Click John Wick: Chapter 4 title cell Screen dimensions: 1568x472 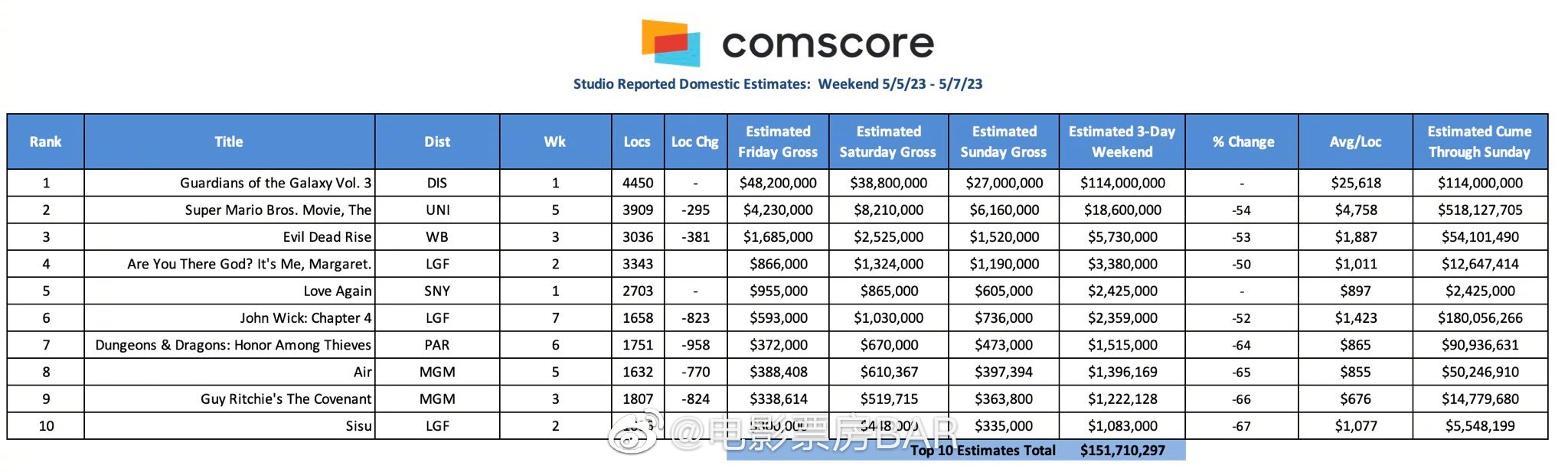click(305, 318)
